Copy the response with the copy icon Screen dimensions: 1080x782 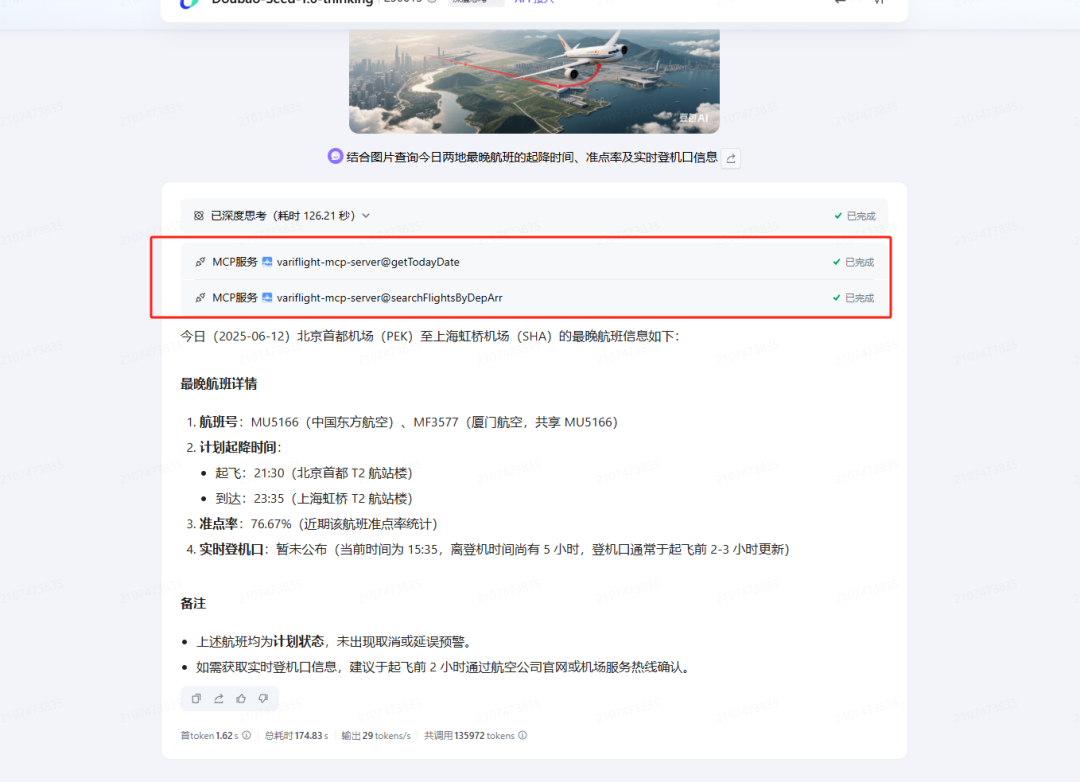196,699
